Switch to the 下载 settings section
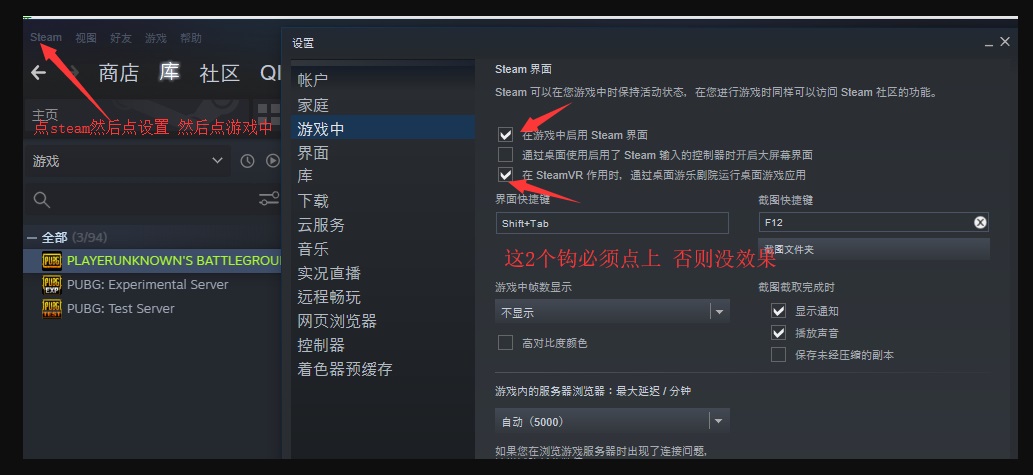This screenshot has width=1033, height=475. [x=313, y=201]
